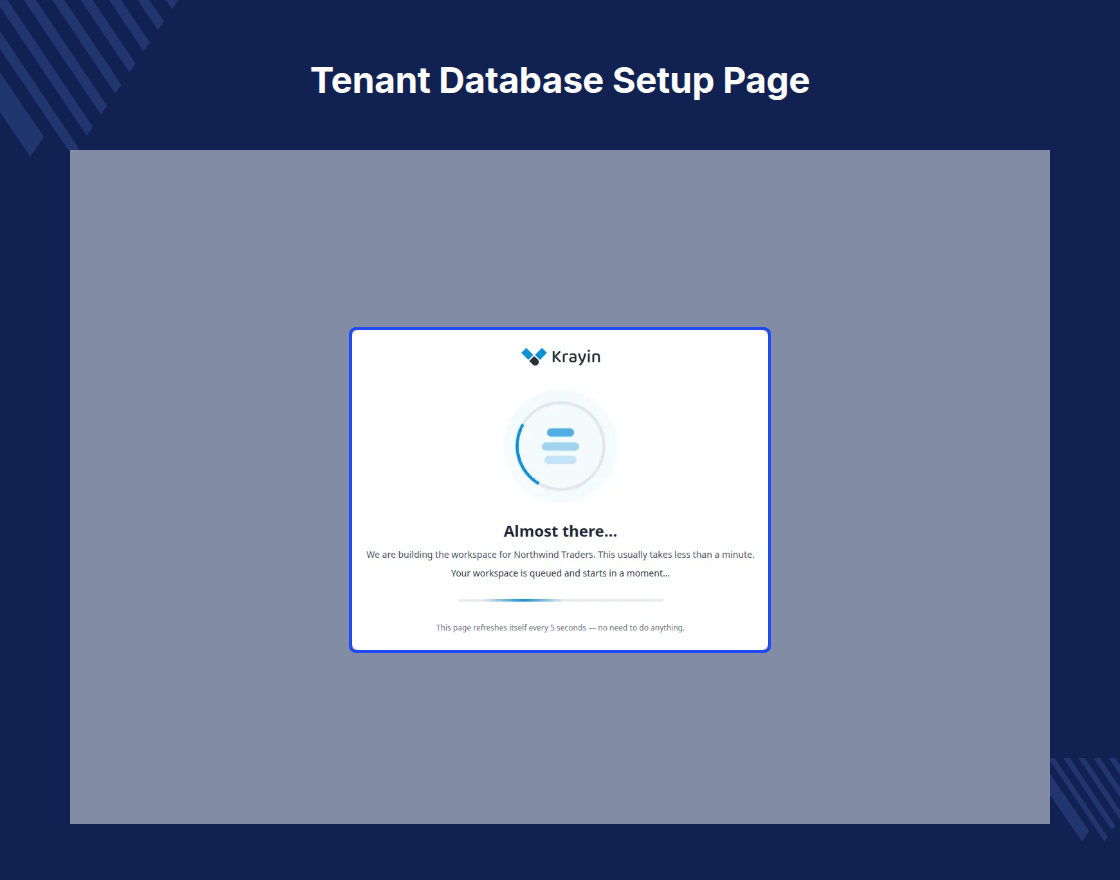Click the 'Tenant Database Setup Page' title
Screen dimensions: 1120x880
pos(561,80)
